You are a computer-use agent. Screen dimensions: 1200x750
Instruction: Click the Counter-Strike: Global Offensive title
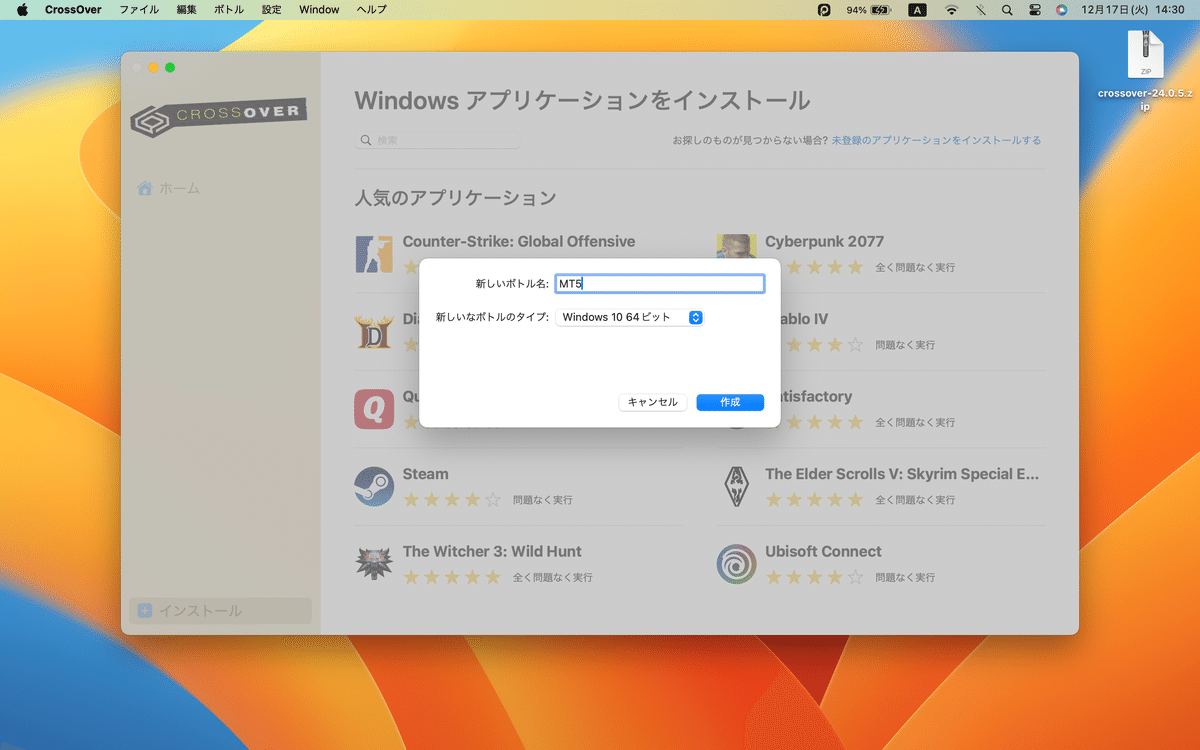pyautogui.click(x=518, y=241)
